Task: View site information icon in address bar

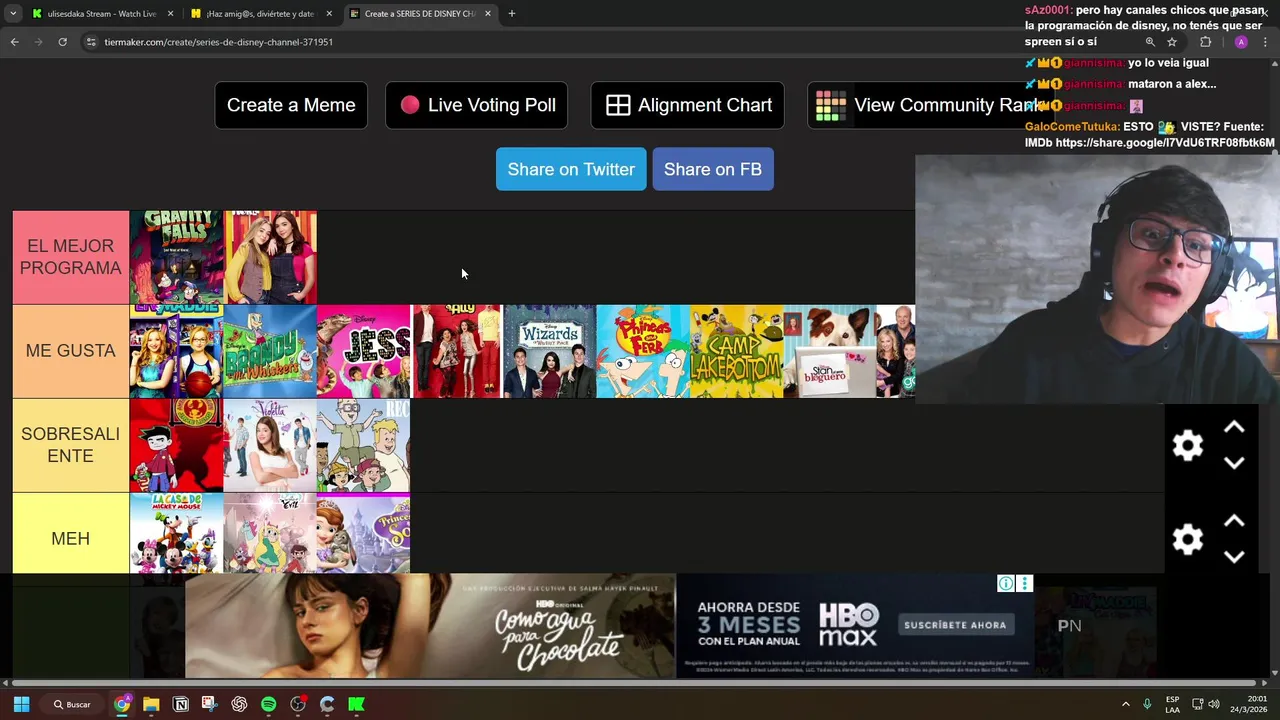Action: point(91,42)
